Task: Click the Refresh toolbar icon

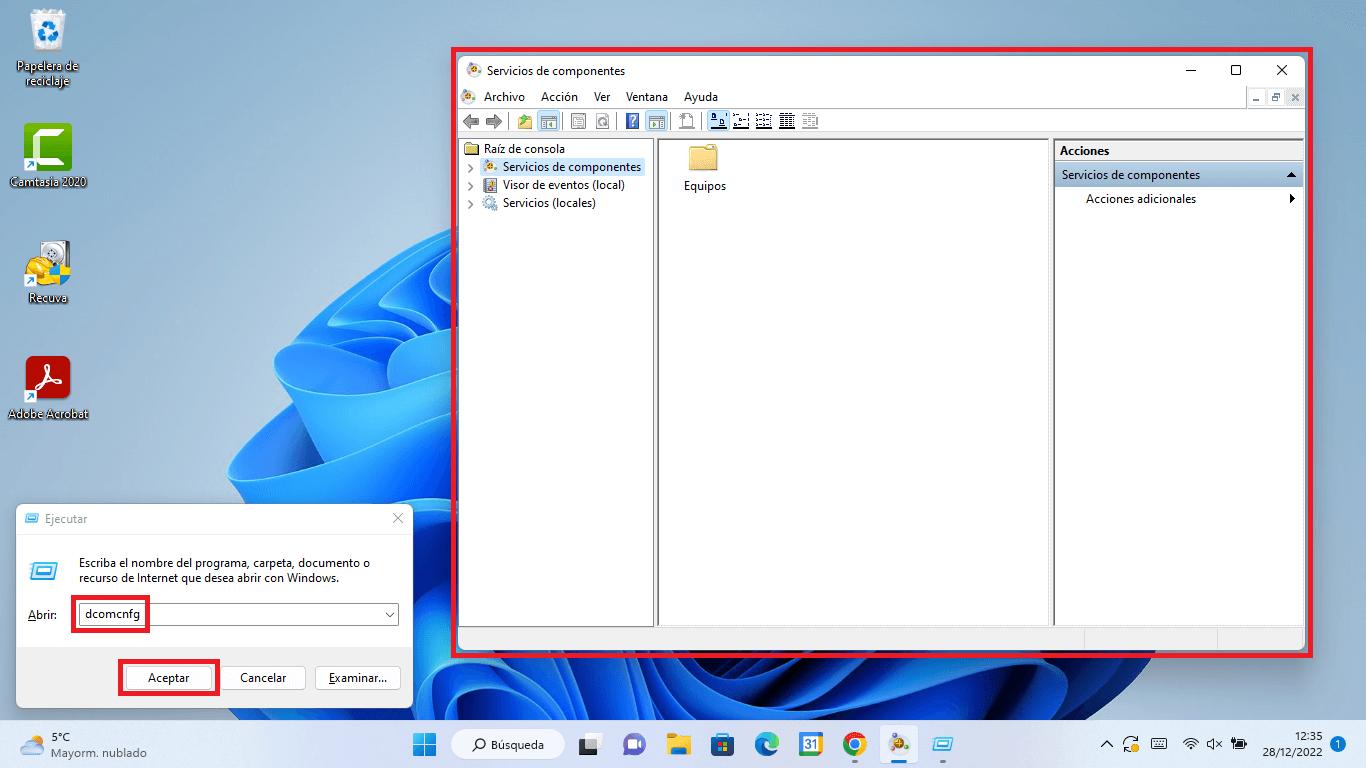Action: (x=602, y=121)
